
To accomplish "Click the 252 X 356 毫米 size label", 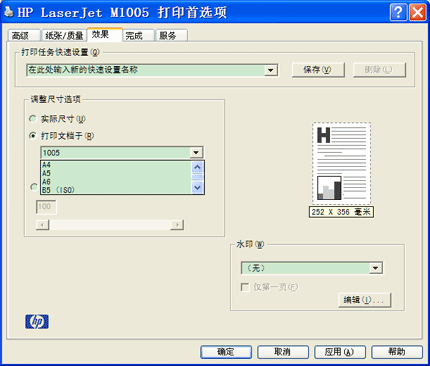I will click(x=341, y=212).
